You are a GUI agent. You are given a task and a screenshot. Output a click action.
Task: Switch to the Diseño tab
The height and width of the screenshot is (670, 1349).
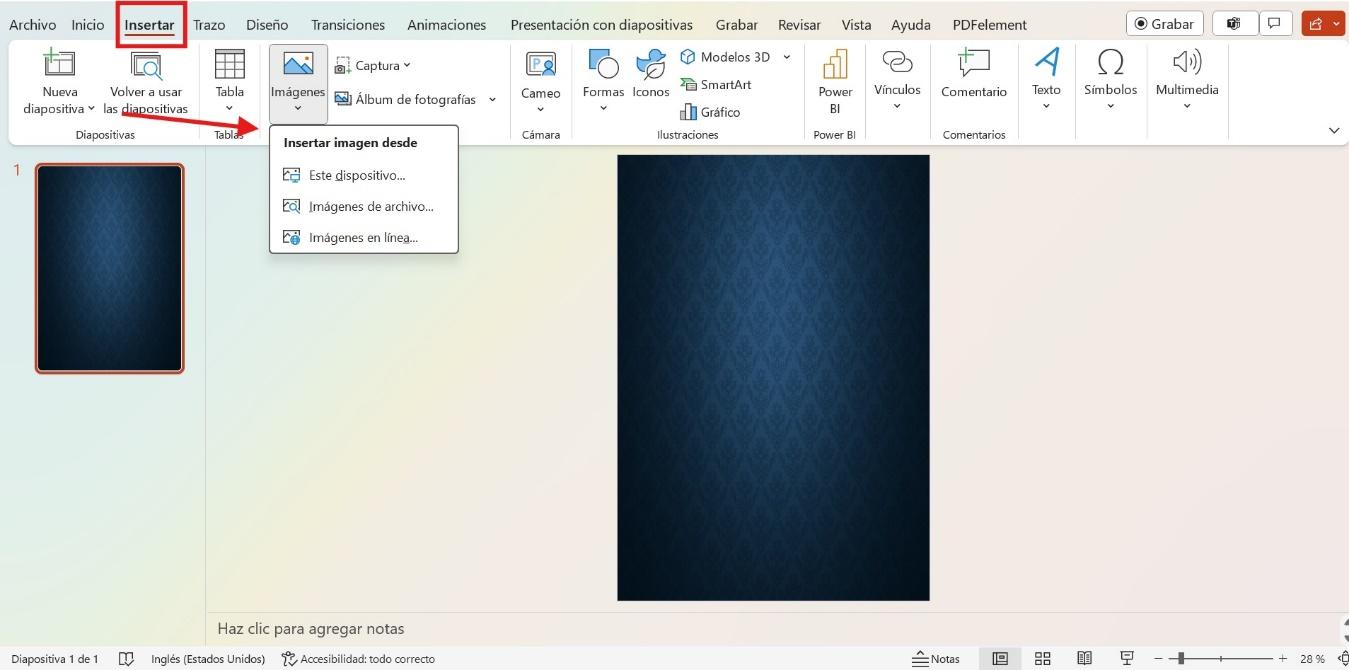point(266,24)
